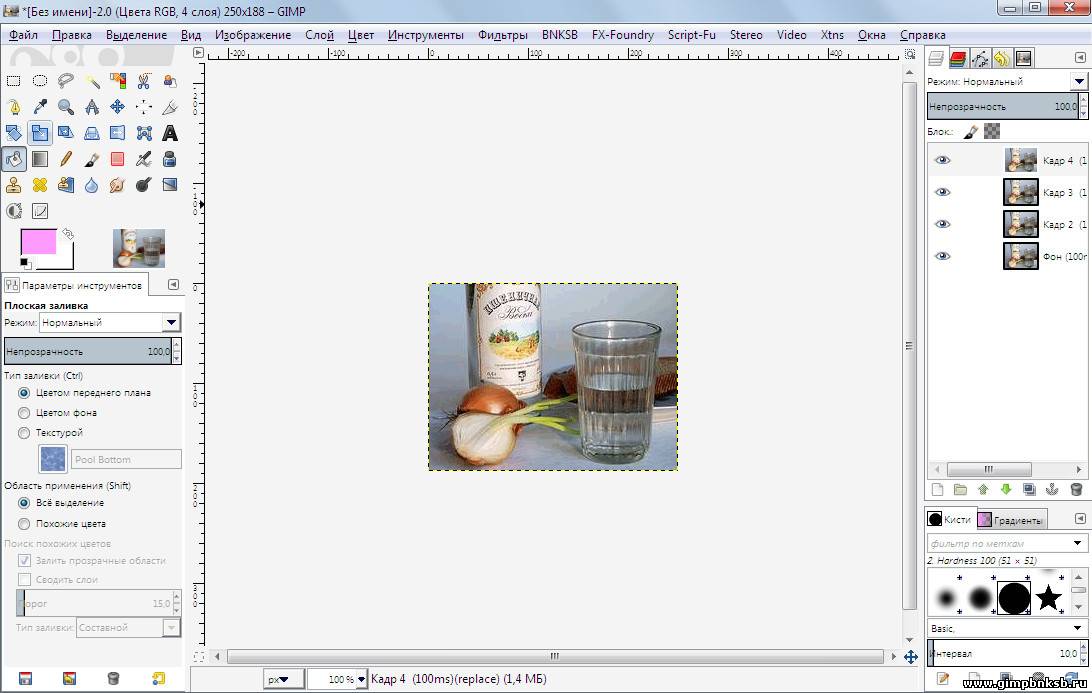The height and width of the screenshot is (693, 1092).
Task: Hide the Кадр 2 layer eye
Action: 942,224
